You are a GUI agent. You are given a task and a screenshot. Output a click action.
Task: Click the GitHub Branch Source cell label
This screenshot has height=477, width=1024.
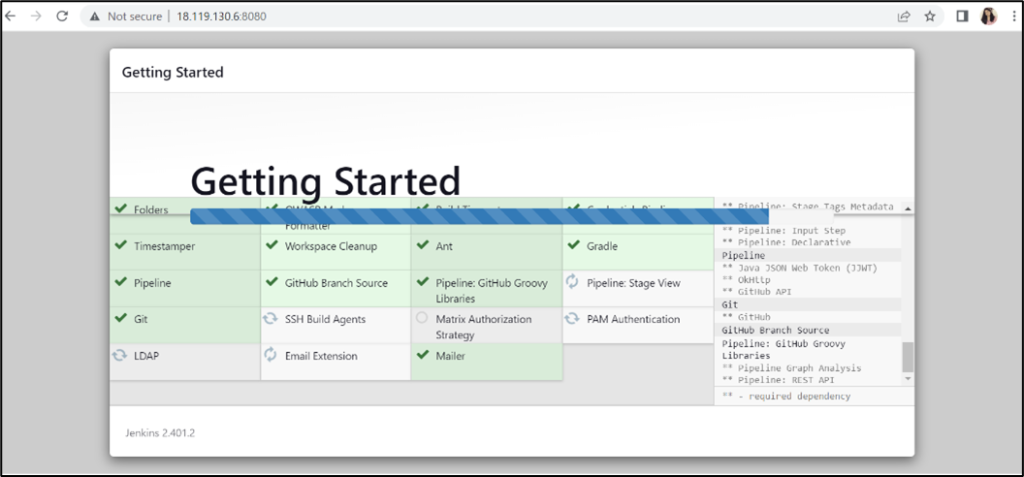(336, 283)
